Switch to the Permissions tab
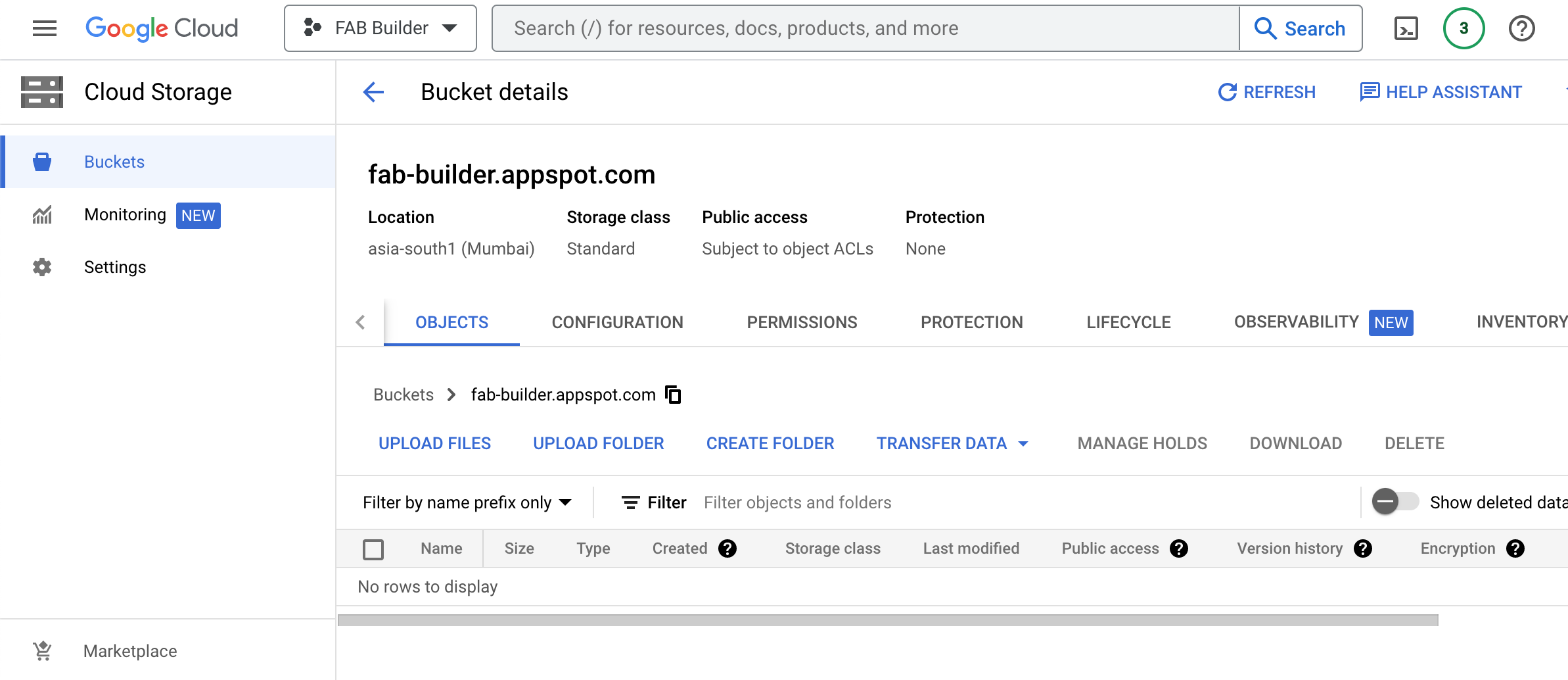1568x680 pixels. 802,322
